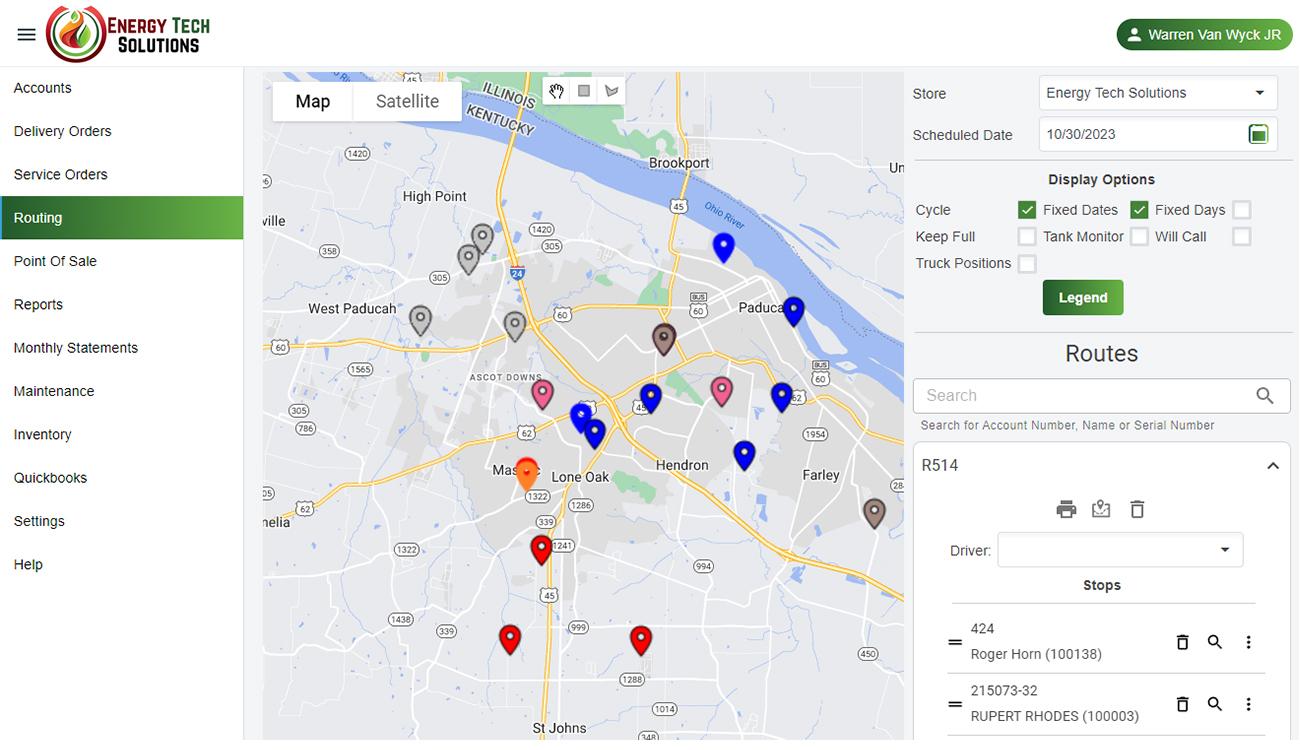1300x750 pixels.
Task: Click the Legend button
Action: coord(1082,297)
